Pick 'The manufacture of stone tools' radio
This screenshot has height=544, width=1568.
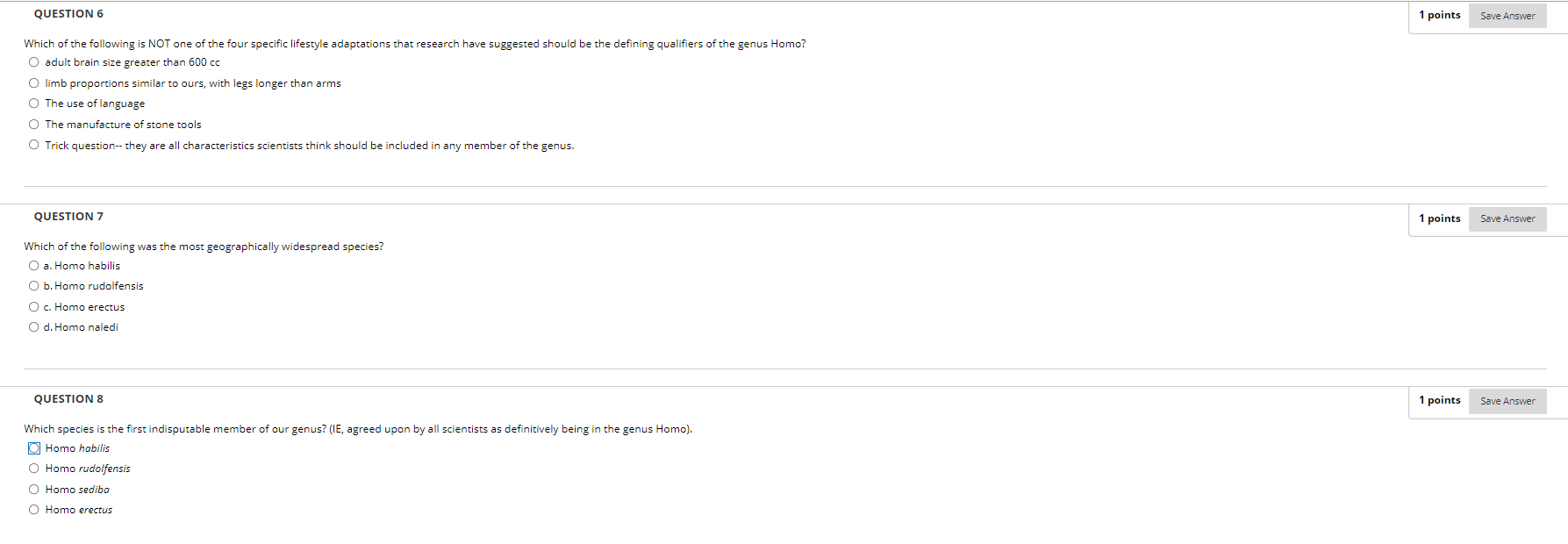click(33, 125)
